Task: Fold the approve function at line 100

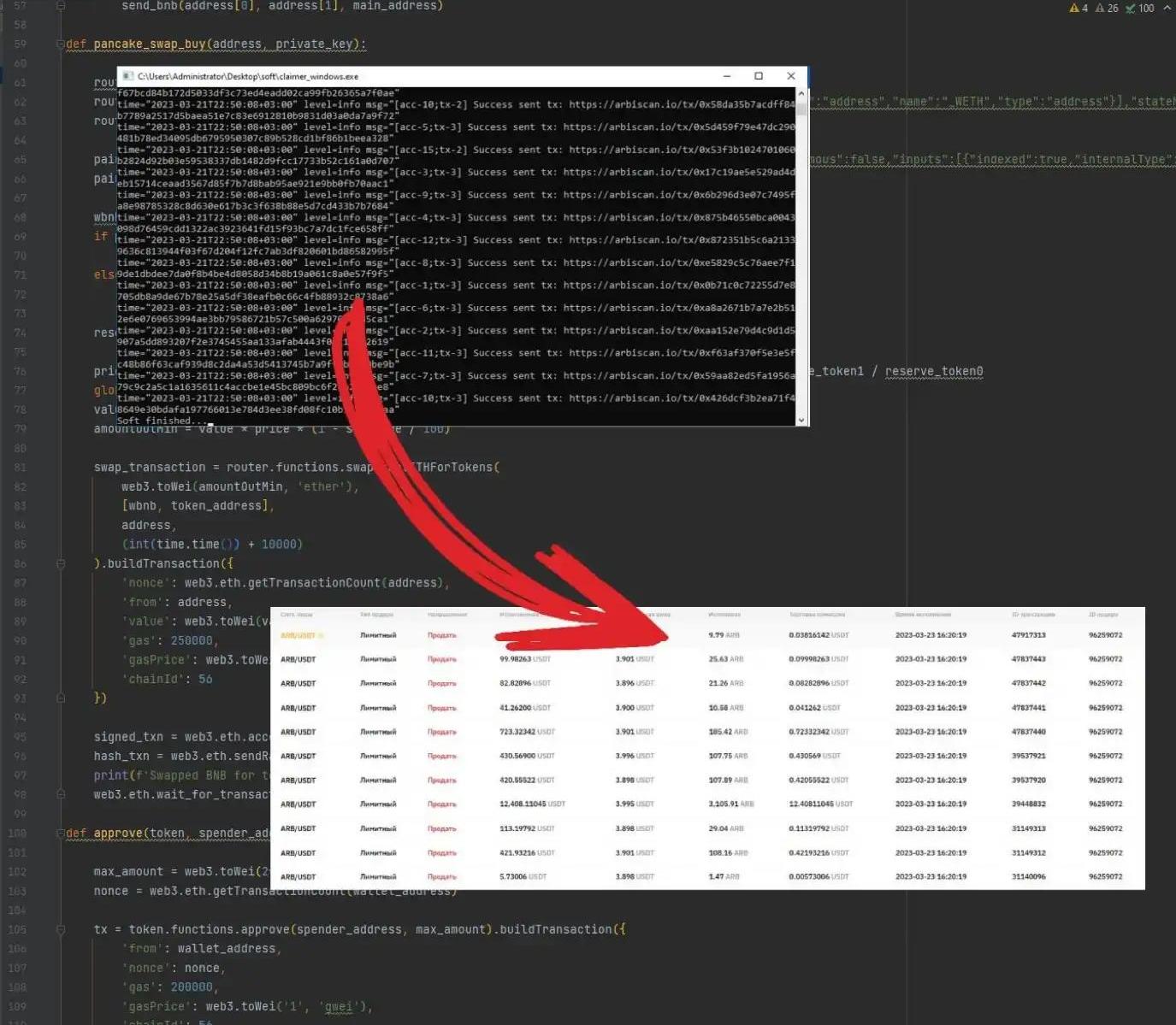Action: (61, 834)
